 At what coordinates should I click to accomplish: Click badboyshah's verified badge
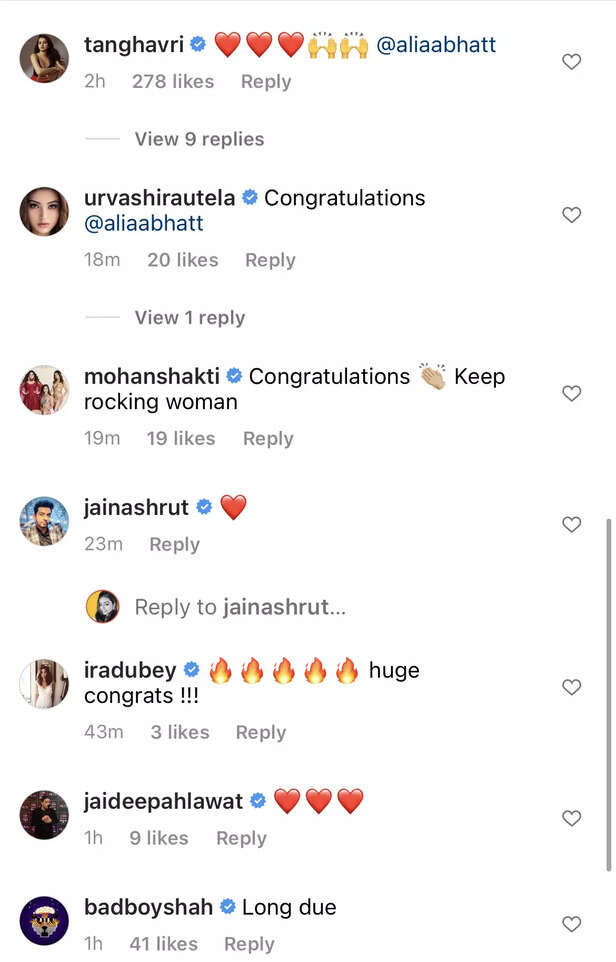225,907
